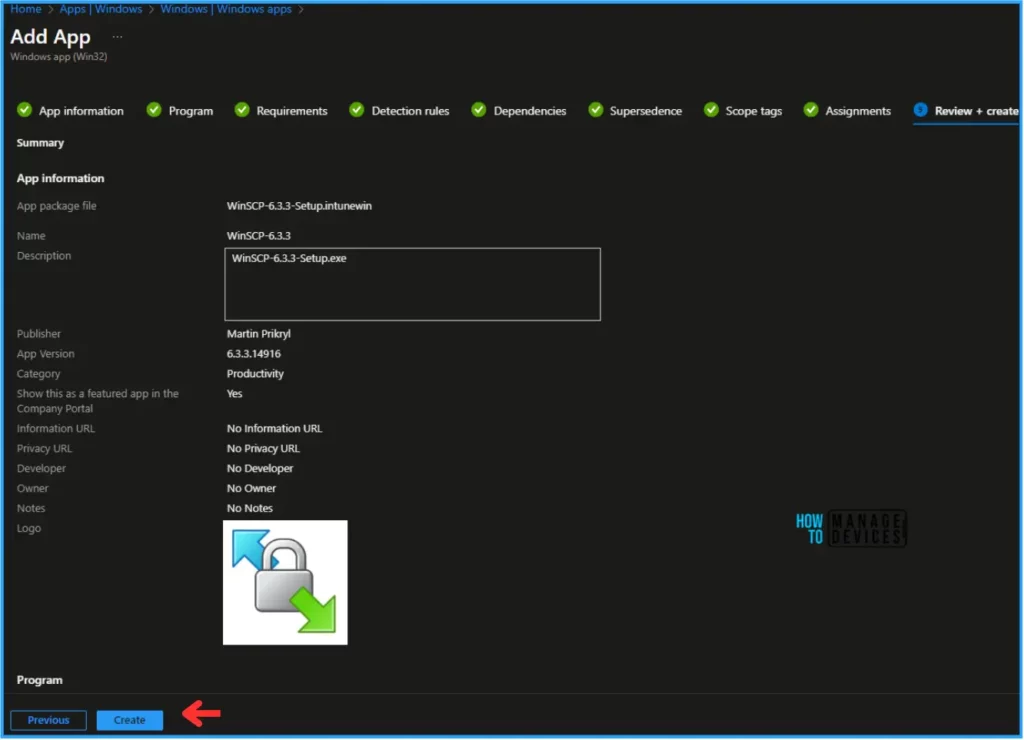Click the green checkmark beside Scope tags
1024x740 pixels.
pos(711,110)
